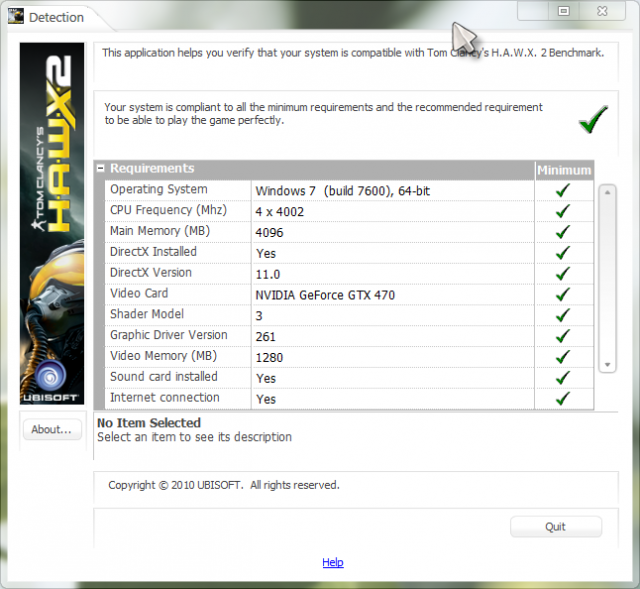Select the Video Memory (MB) row
This screenshot has height=589, width=640.
349,356
